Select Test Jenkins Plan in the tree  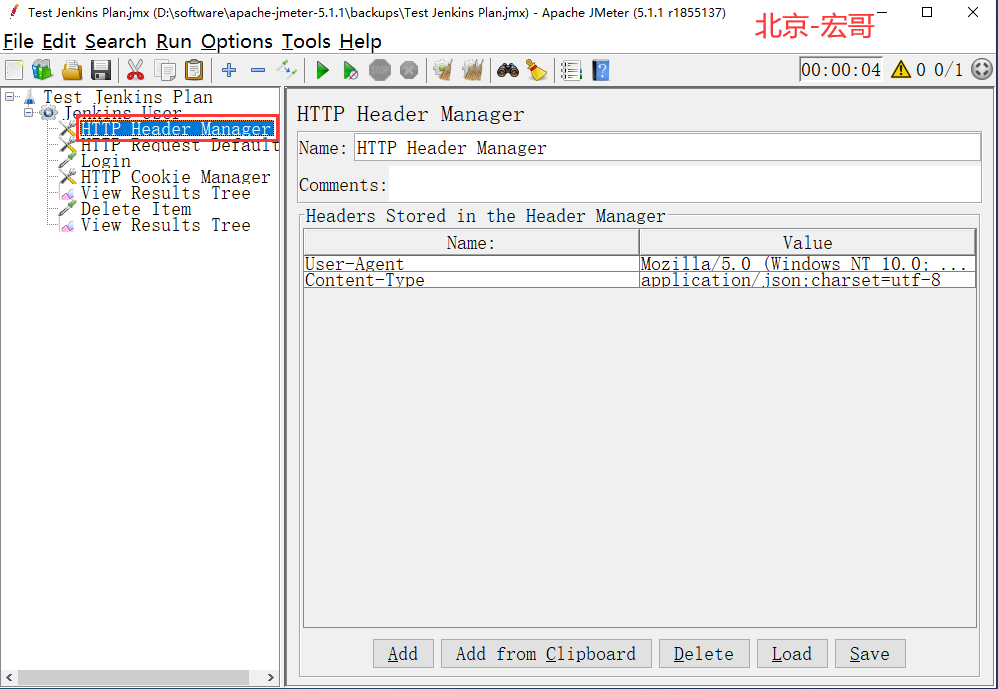click(128, 97)
